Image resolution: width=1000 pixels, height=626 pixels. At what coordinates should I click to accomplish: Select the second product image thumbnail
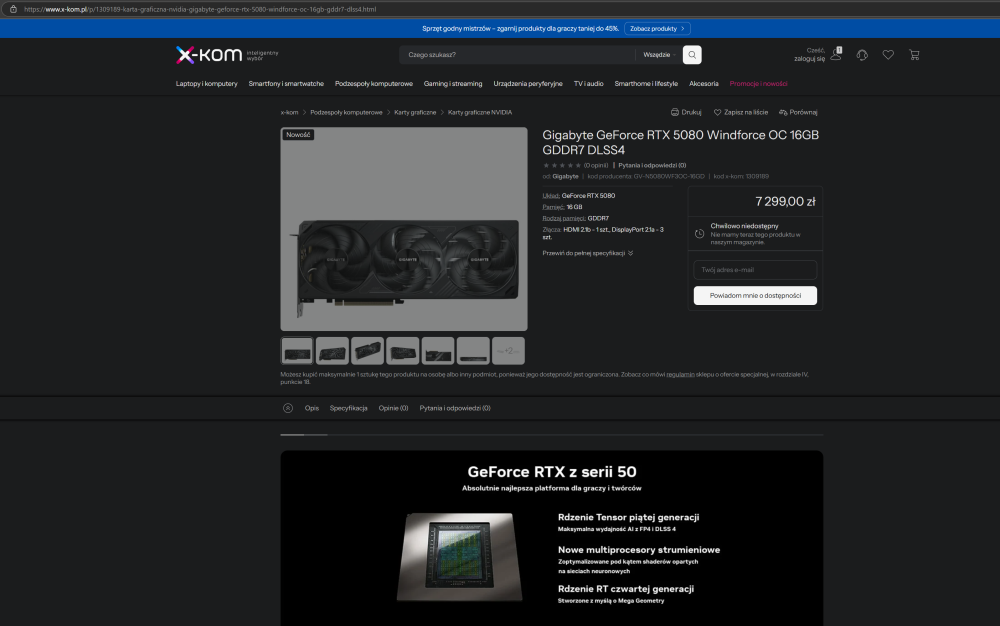click(332, 350)
